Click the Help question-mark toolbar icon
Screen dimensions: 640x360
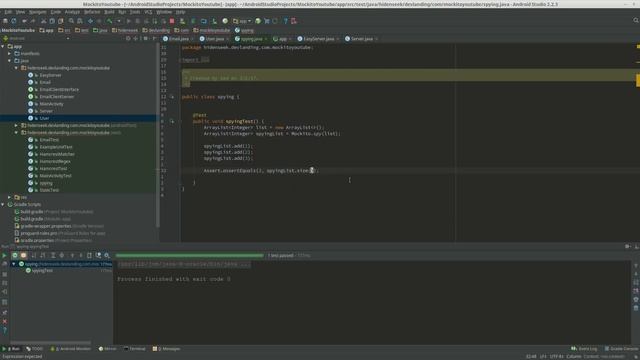(x=285, y=21)
